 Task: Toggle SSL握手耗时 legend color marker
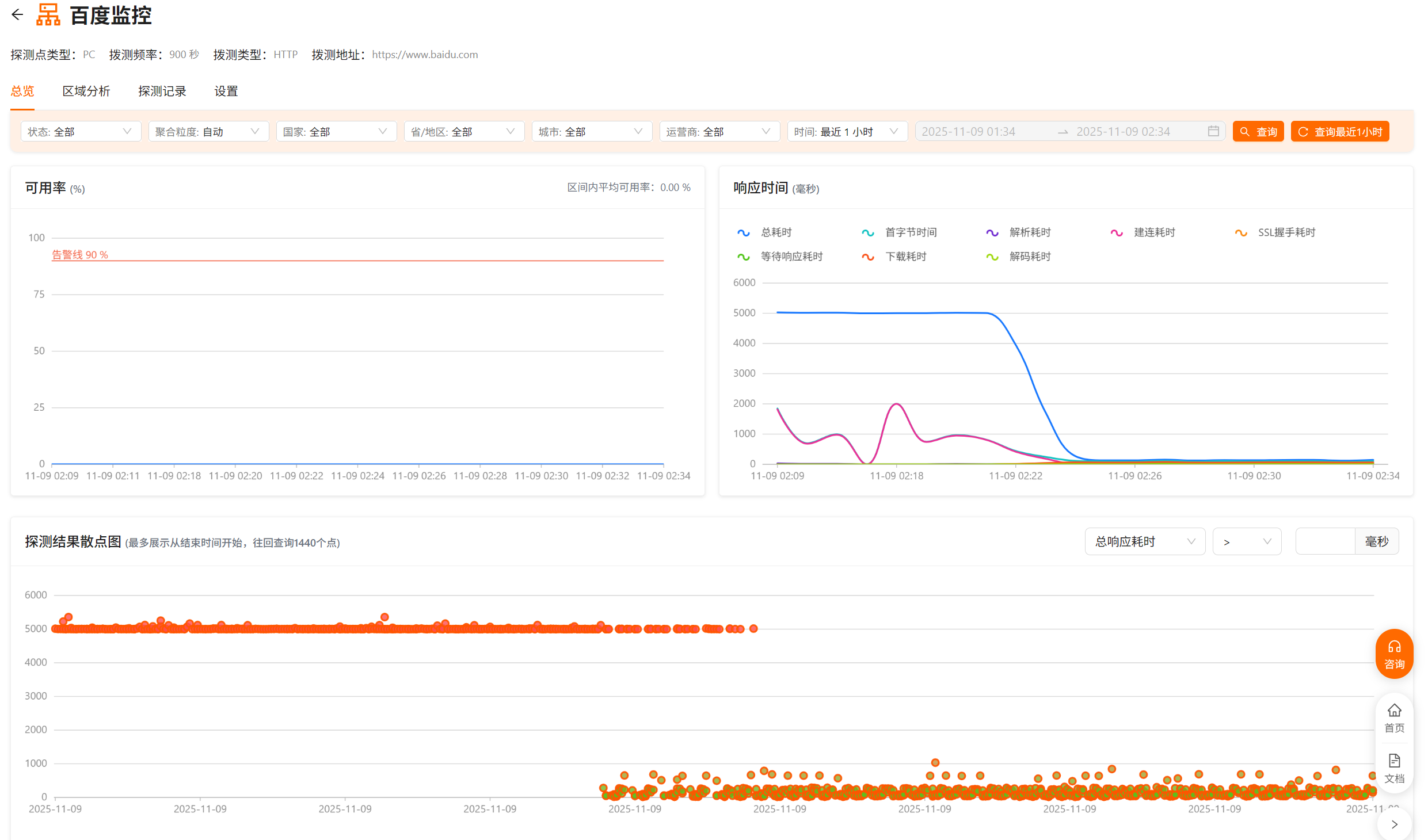pos(1241,232)
